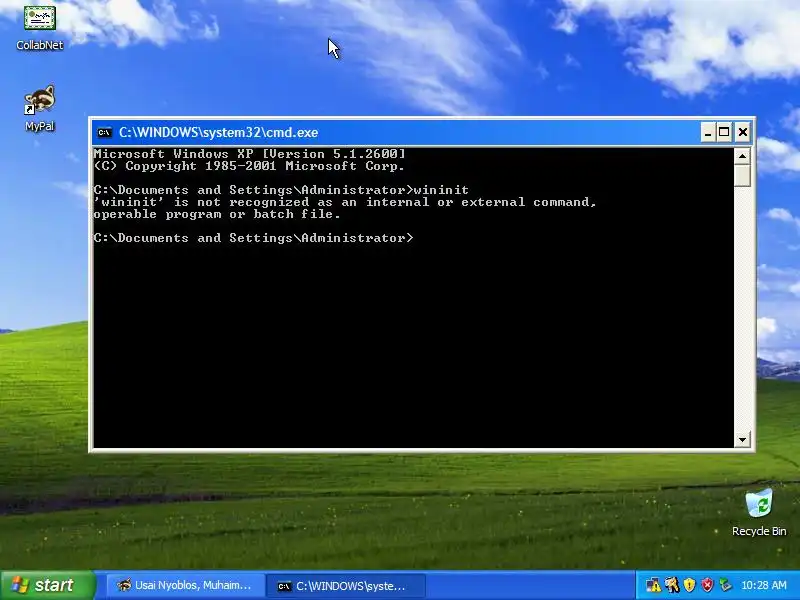The width and height of the screenshot is (800, 600).
Task: Click the cmd window scroll down arrow
Action: [x=742, y=439]
